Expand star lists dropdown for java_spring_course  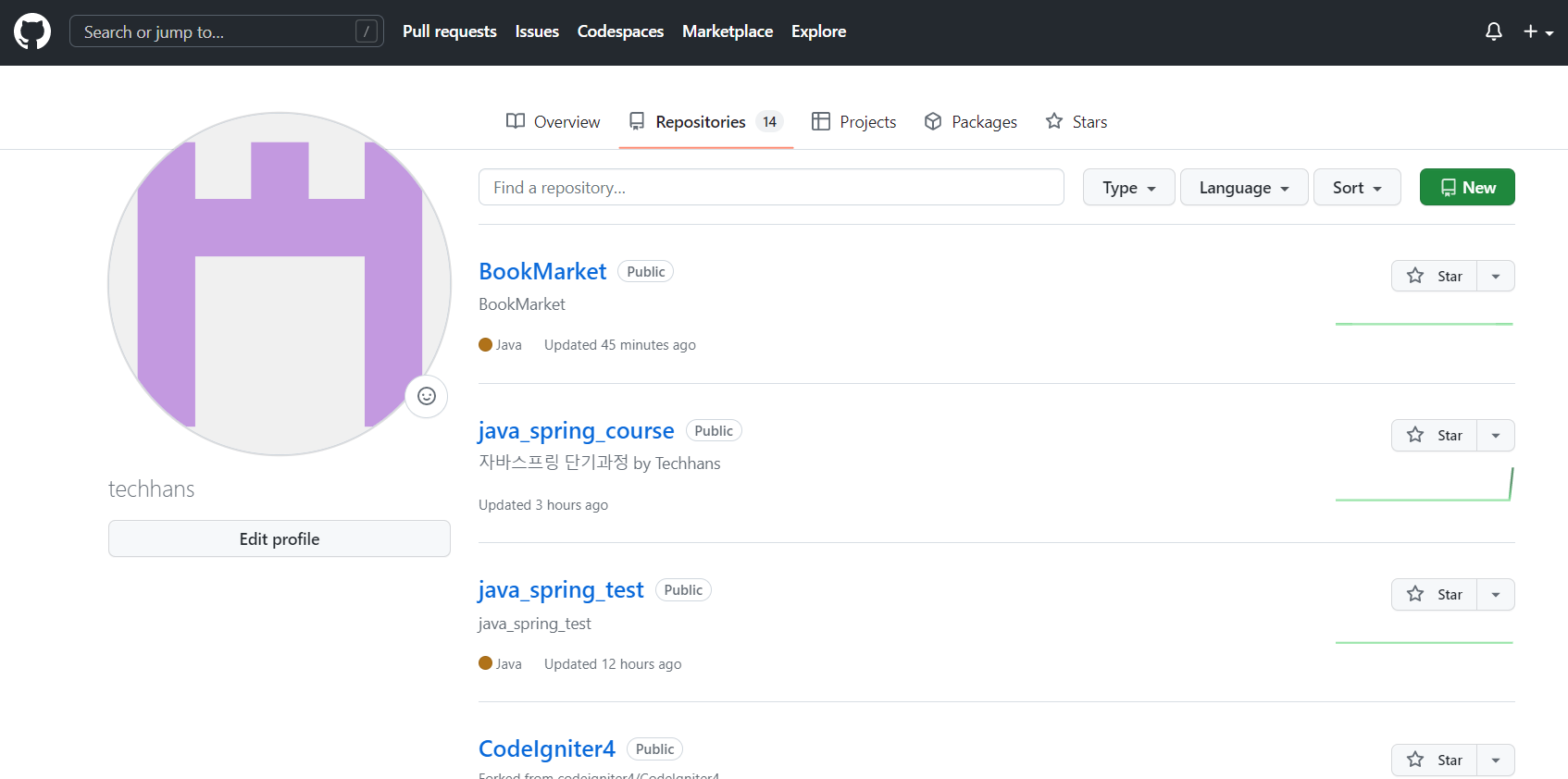[1496, 435]
